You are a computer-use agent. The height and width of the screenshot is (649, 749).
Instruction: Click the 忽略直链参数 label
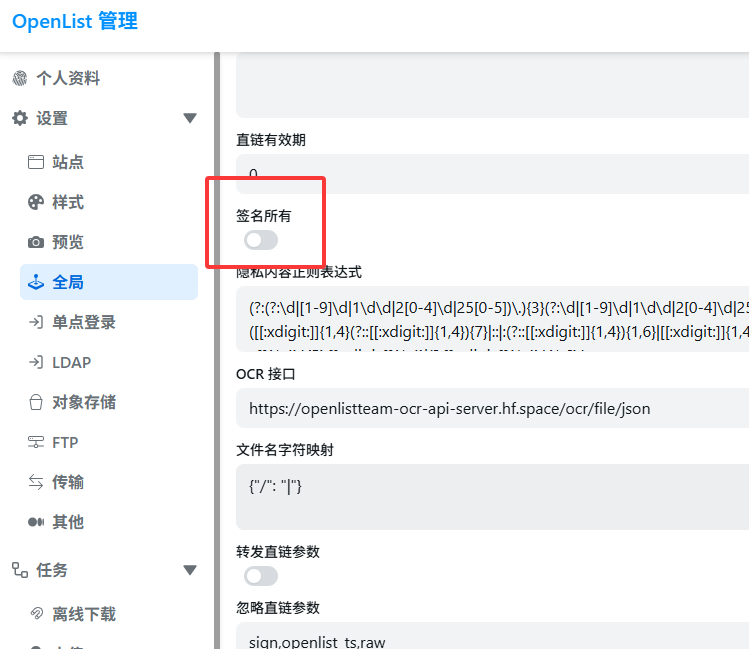(x=278, y=608)
